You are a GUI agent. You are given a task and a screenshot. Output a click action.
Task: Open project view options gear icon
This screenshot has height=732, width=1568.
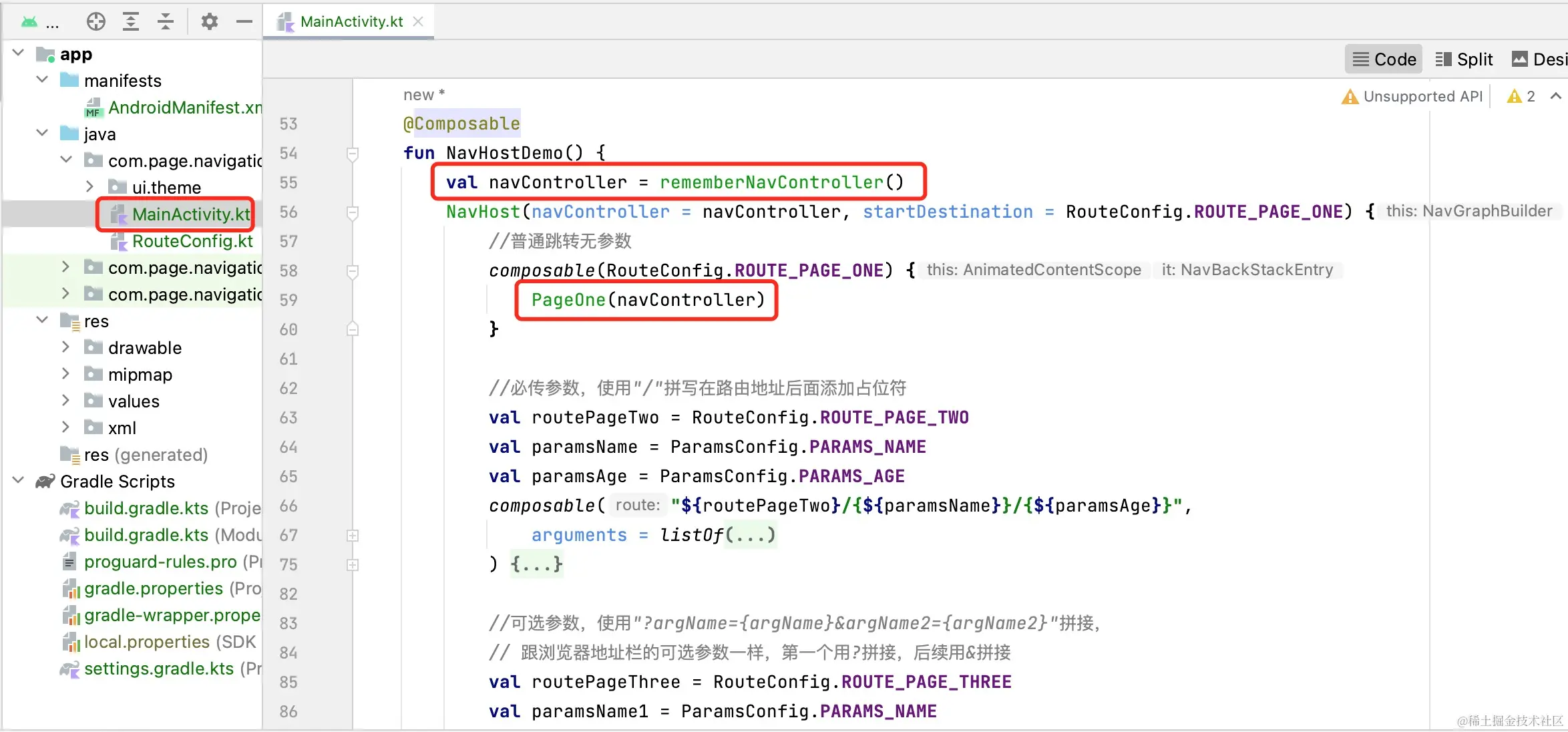point(210,21)
